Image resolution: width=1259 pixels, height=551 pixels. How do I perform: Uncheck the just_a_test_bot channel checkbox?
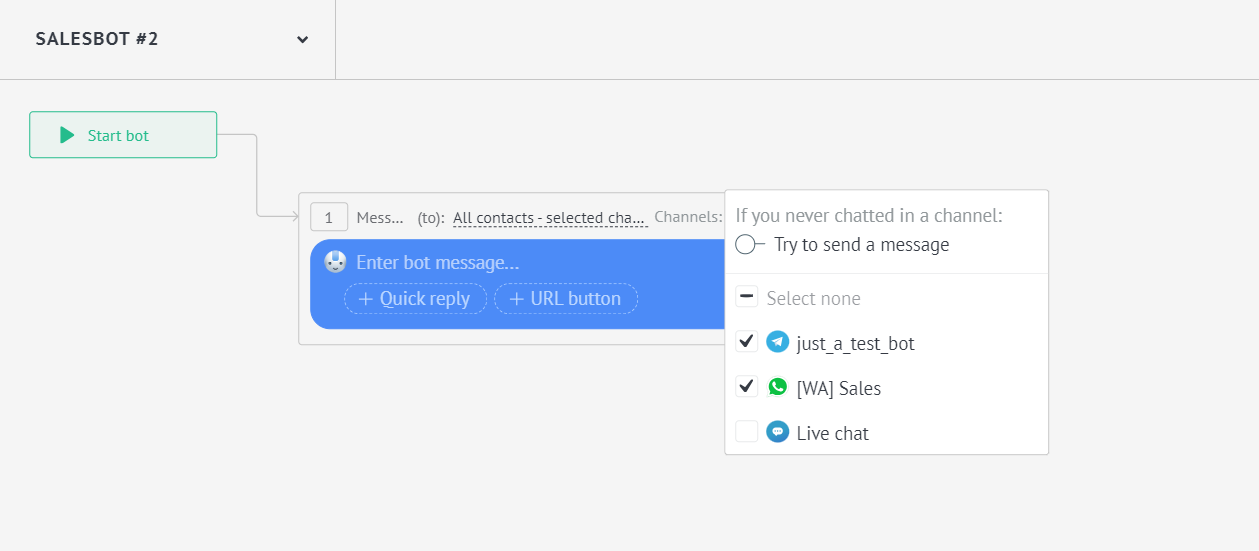click(746, 342)
